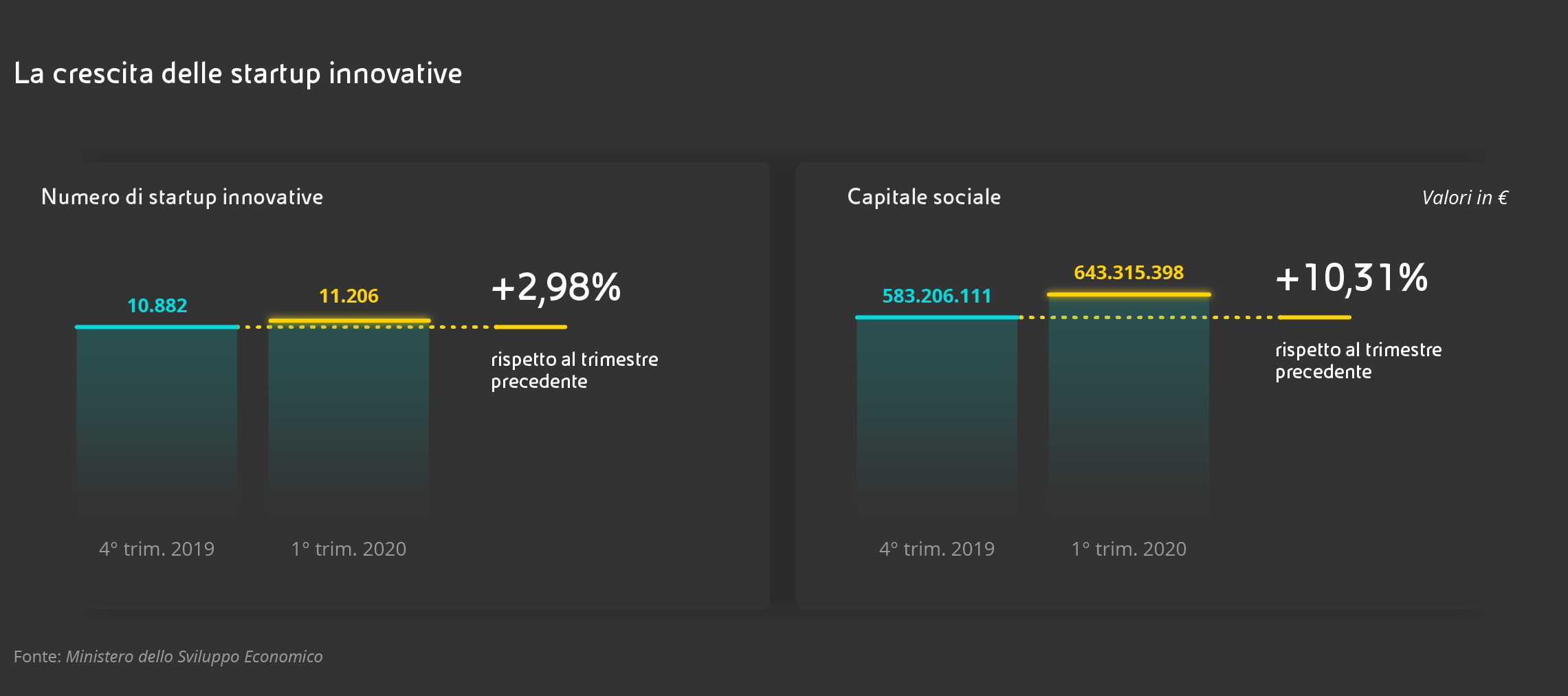Click "rispetto al trimestre precedente" under +10,31%

pos(1358,360)
